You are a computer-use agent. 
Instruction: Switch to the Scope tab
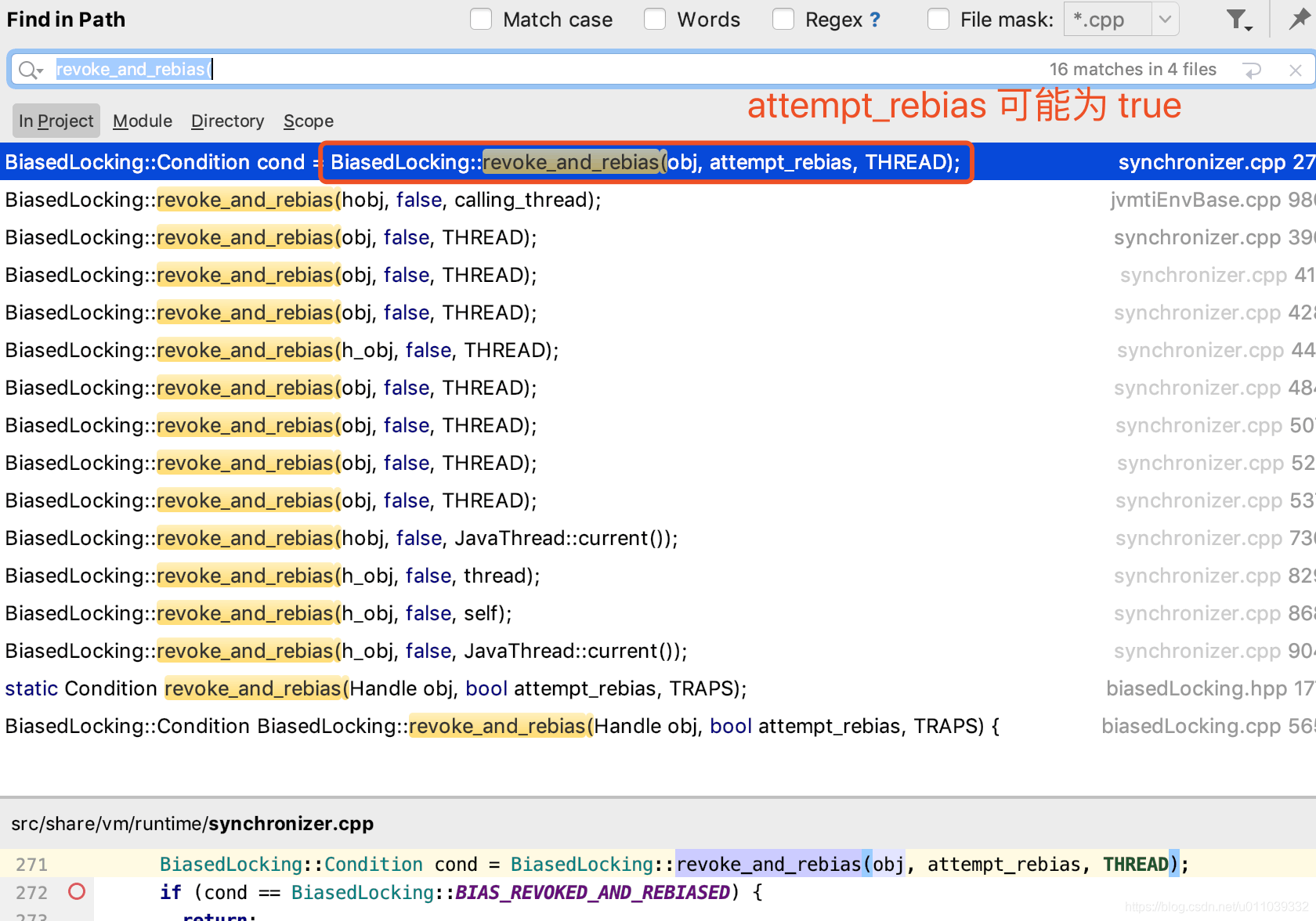tap(309, 121)
